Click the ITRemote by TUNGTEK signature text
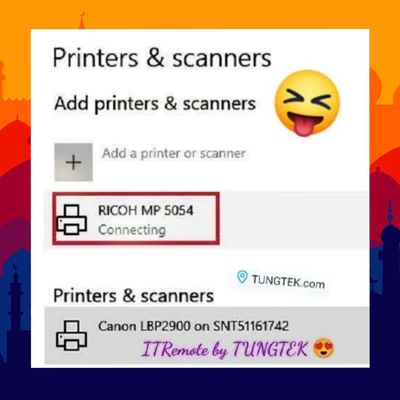 pyautogui.click(x=224, y=349)
